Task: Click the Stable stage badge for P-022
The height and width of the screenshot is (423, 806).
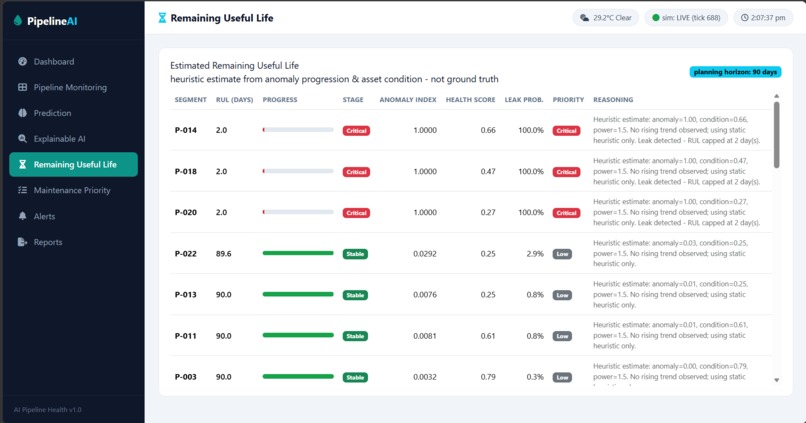Action: click(355, 254)
